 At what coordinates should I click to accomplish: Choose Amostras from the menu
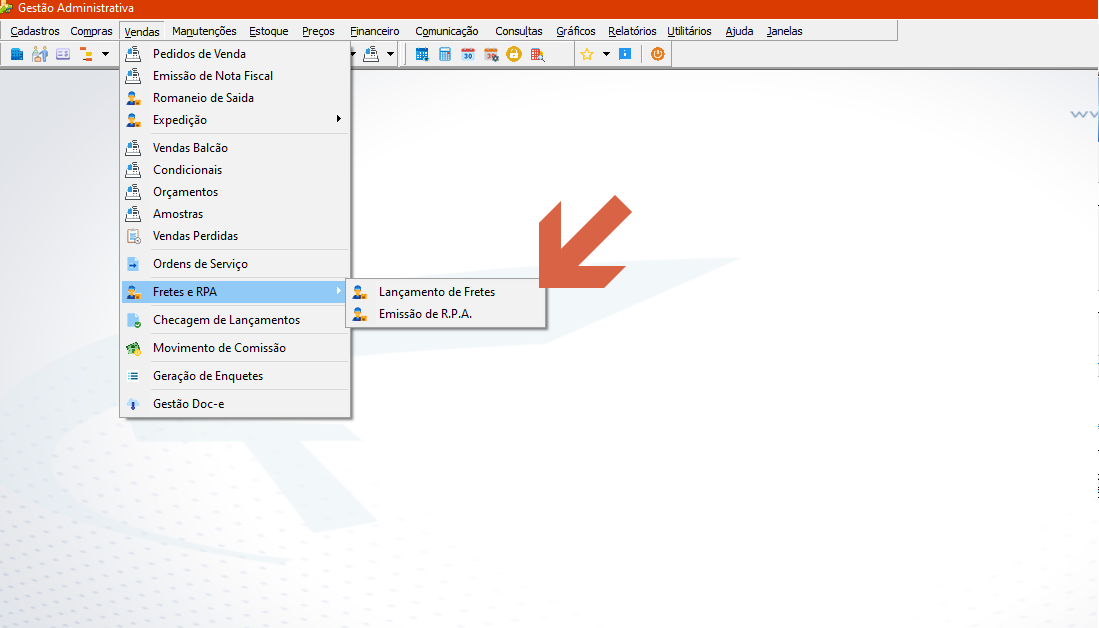[235, 214]
